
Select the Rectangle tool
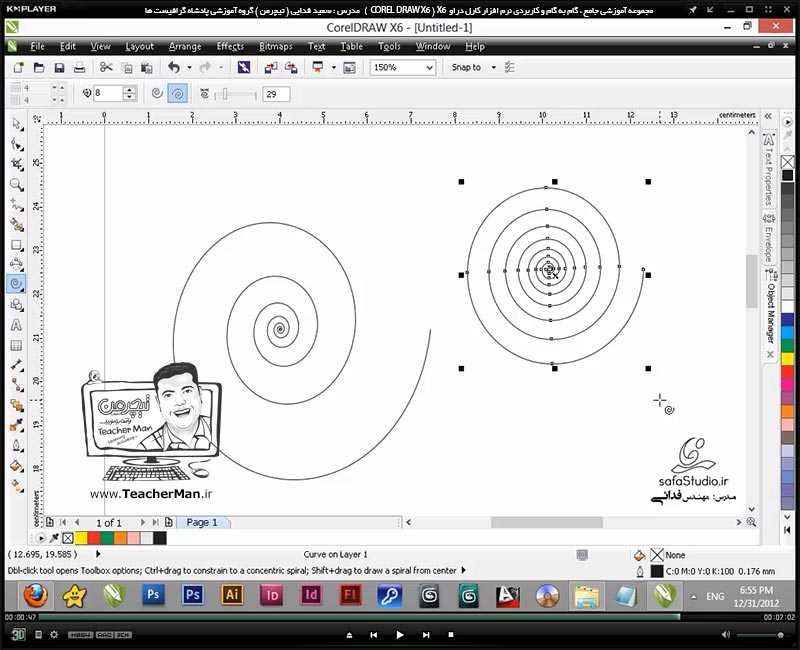(16, 245)
